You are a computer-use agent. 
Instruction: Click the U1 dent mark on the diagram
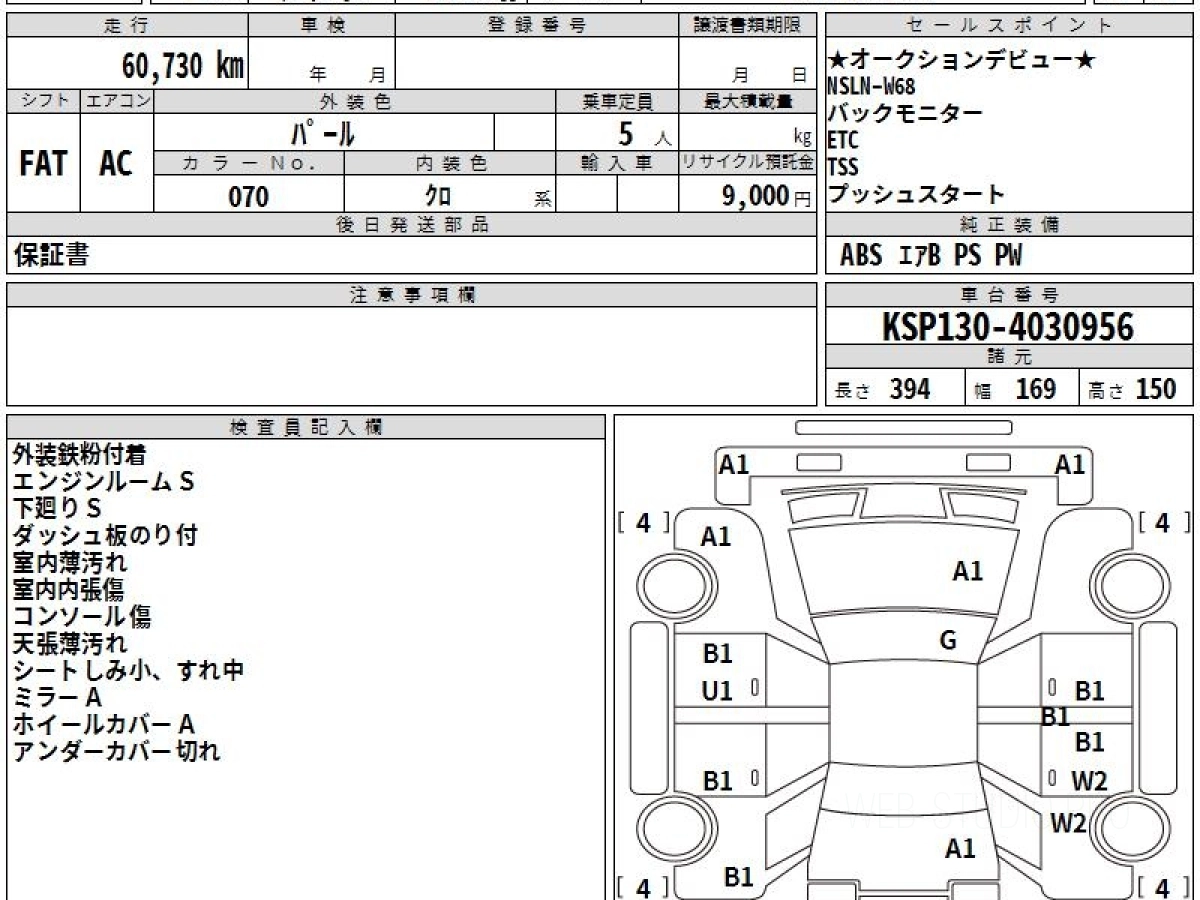click(x=717, y=691)
